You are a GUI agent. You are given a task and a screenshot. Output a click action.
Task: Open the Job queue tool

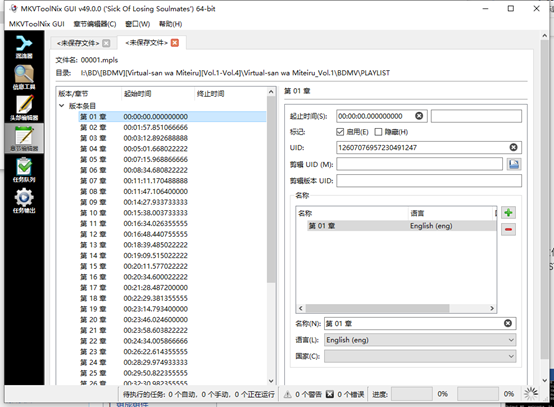pyautogui.click(x=24, y=170)
